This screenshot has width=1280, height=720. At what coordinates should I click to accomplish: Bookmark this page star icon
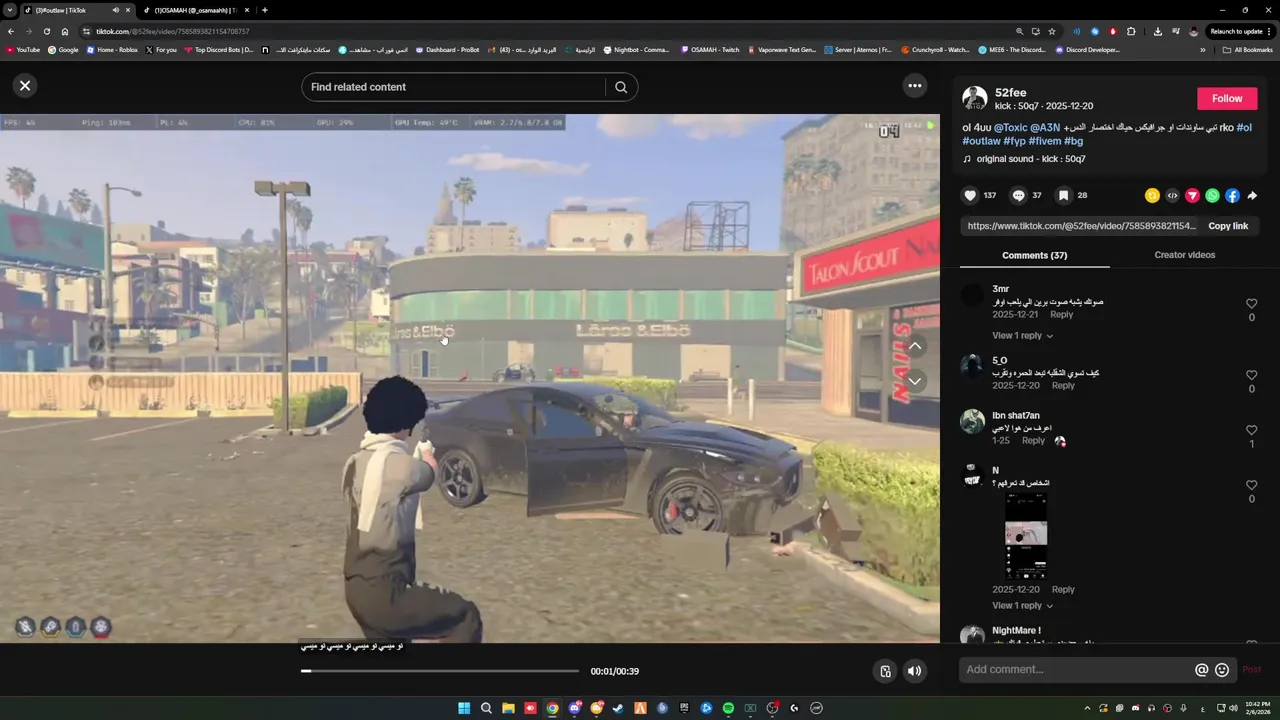1052,31
